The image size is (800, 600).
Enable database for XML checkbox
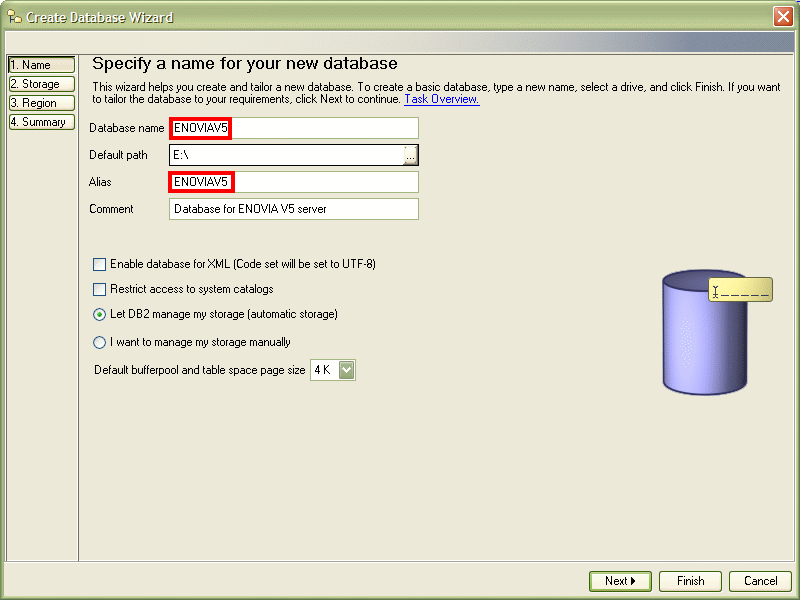[x=99, y=264]
